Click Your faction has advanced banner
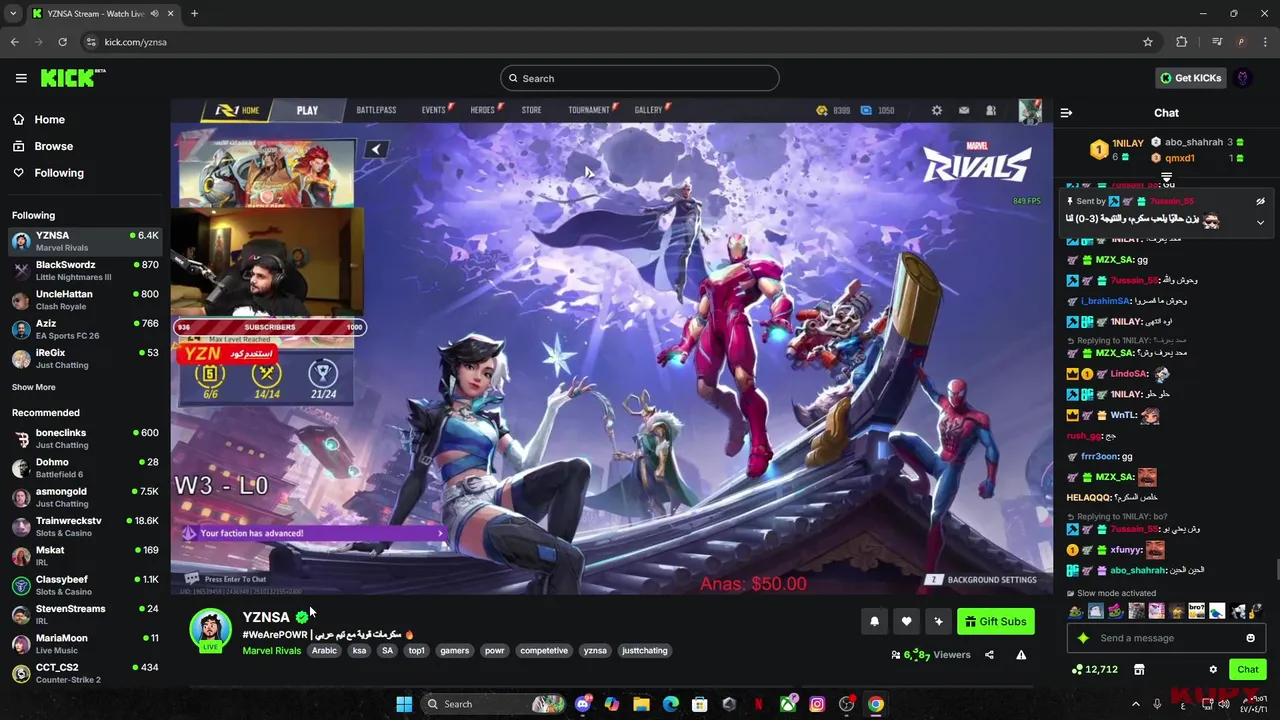Viewport: 1280px width, 720px height. pos(311,533)
